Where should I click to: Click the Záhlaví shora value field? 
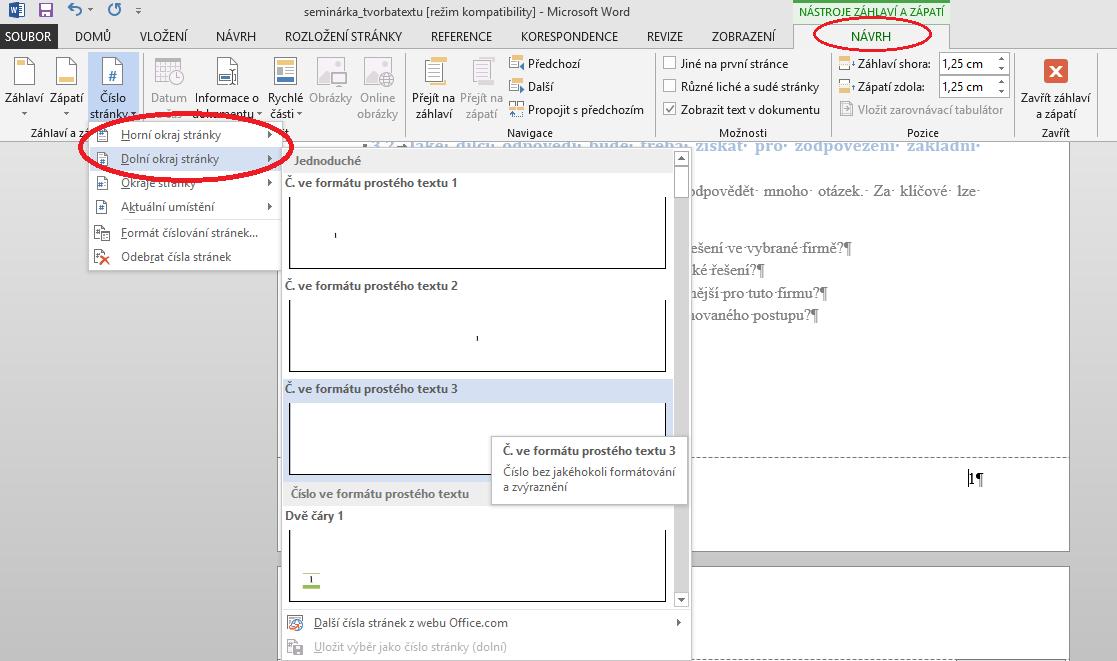pyautogui.click(x=962, y=63)
